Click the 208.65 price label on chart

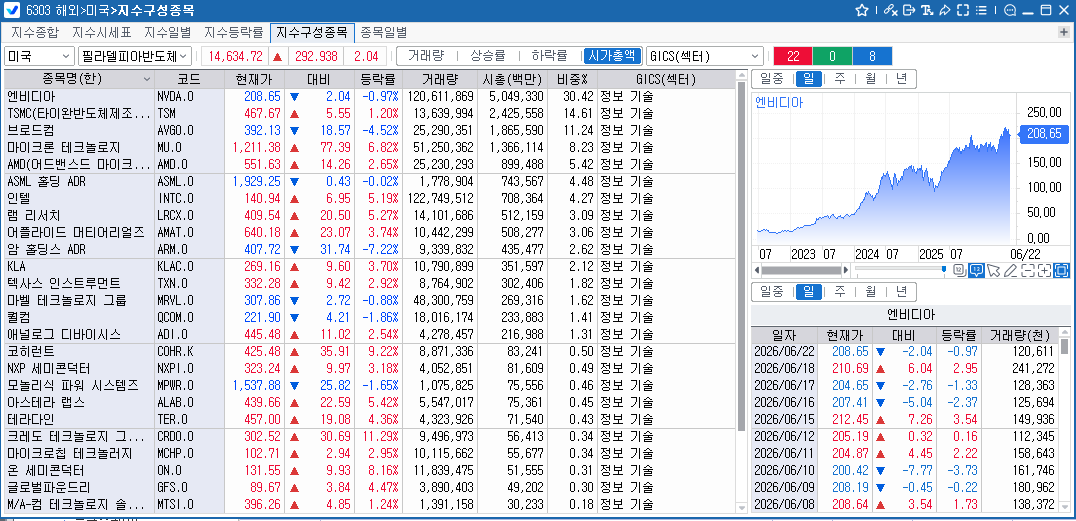point(1044,133)
